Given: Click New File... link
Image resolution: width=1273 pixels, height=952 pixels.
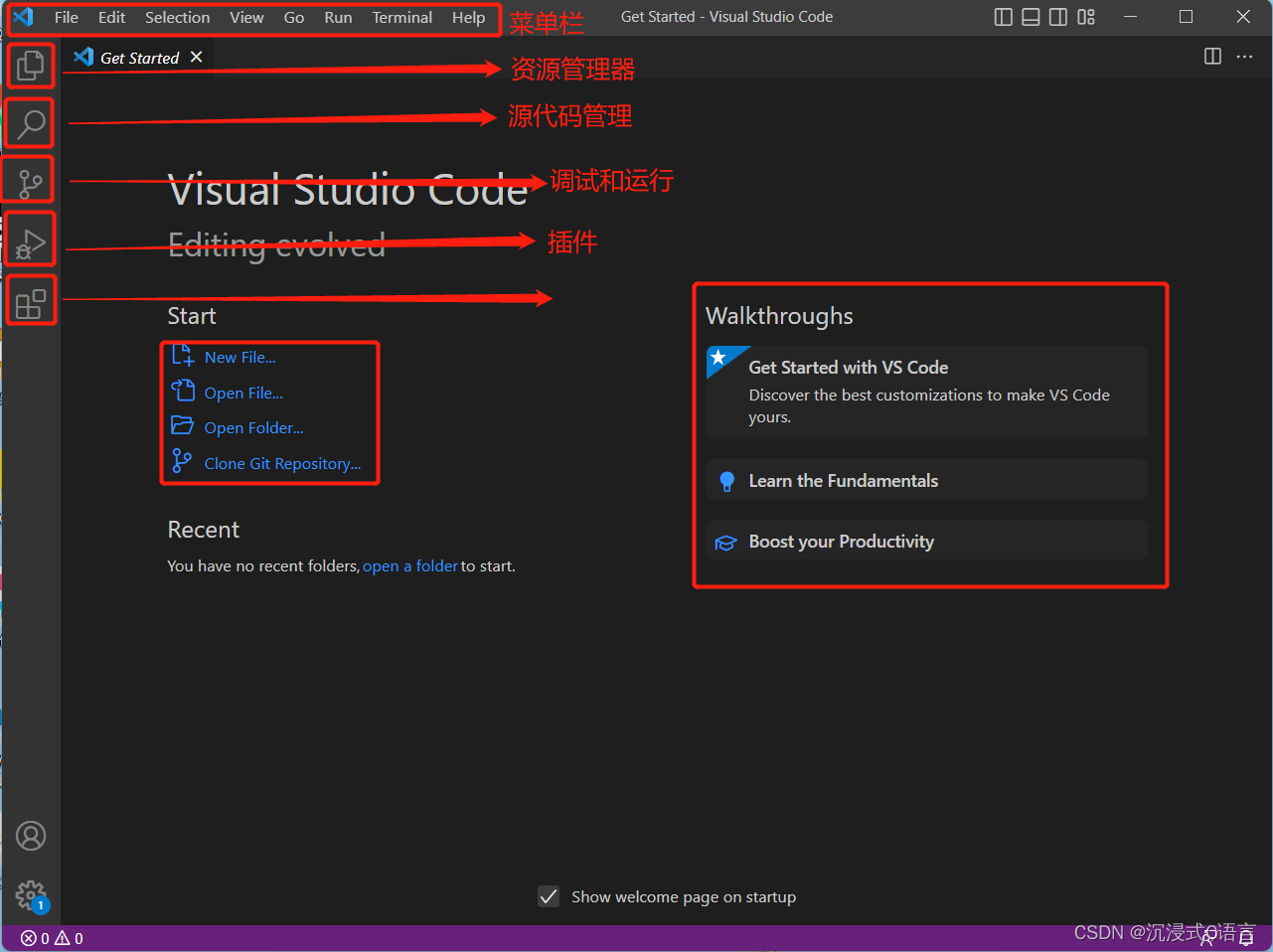Looking at the screenshot, I should click(x=240, y=358).
